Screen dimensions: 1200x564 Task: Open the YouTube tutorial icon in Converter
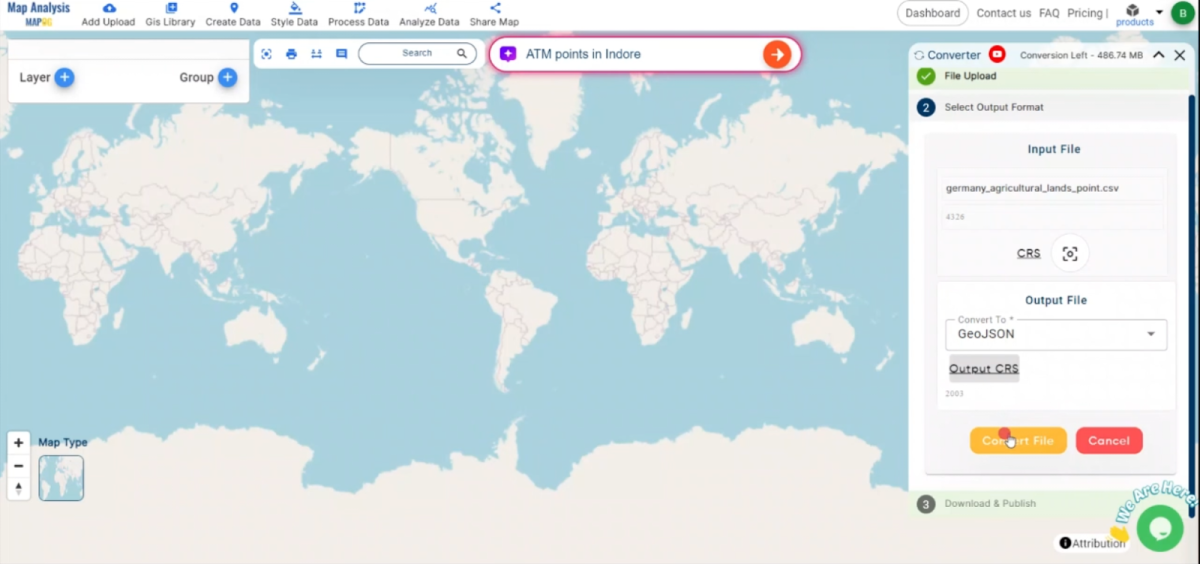pos(997,55)
